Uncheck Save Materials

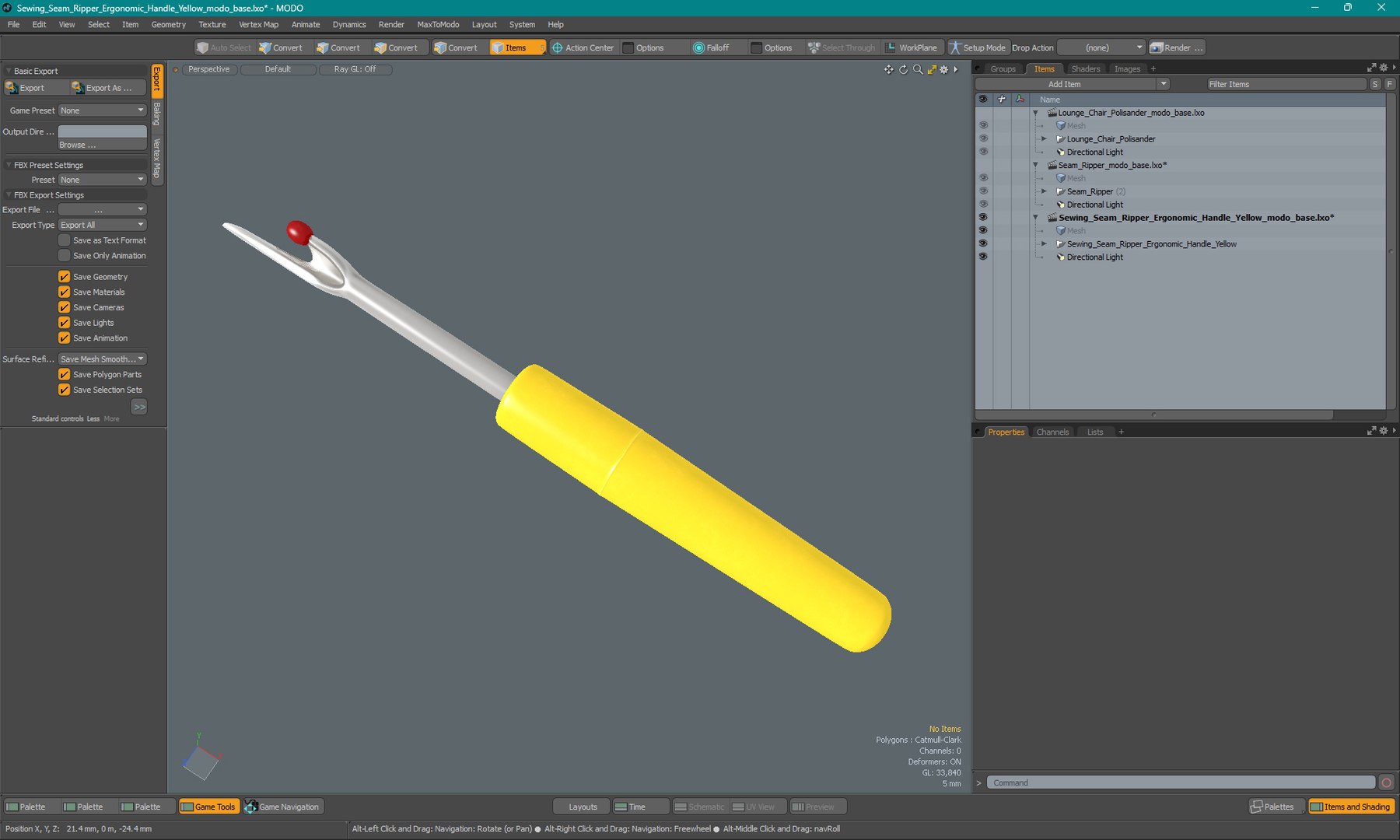[x=65, y=292]
